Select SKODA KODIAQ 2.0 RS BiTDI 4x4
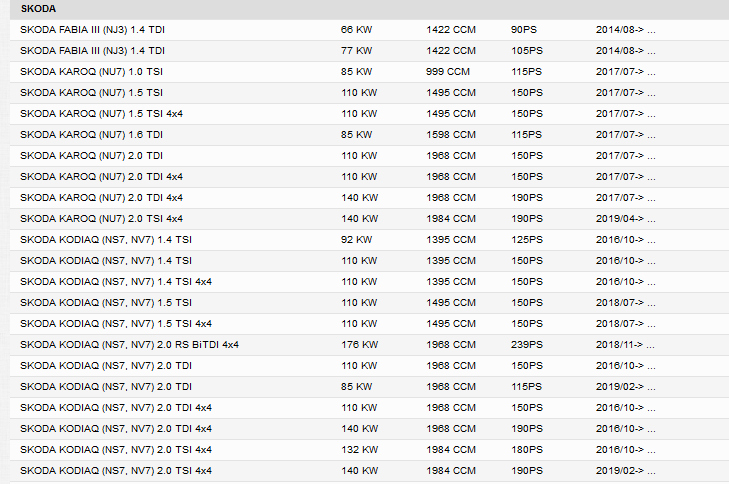Screen dimensions: 729x484 coord(130,345)
